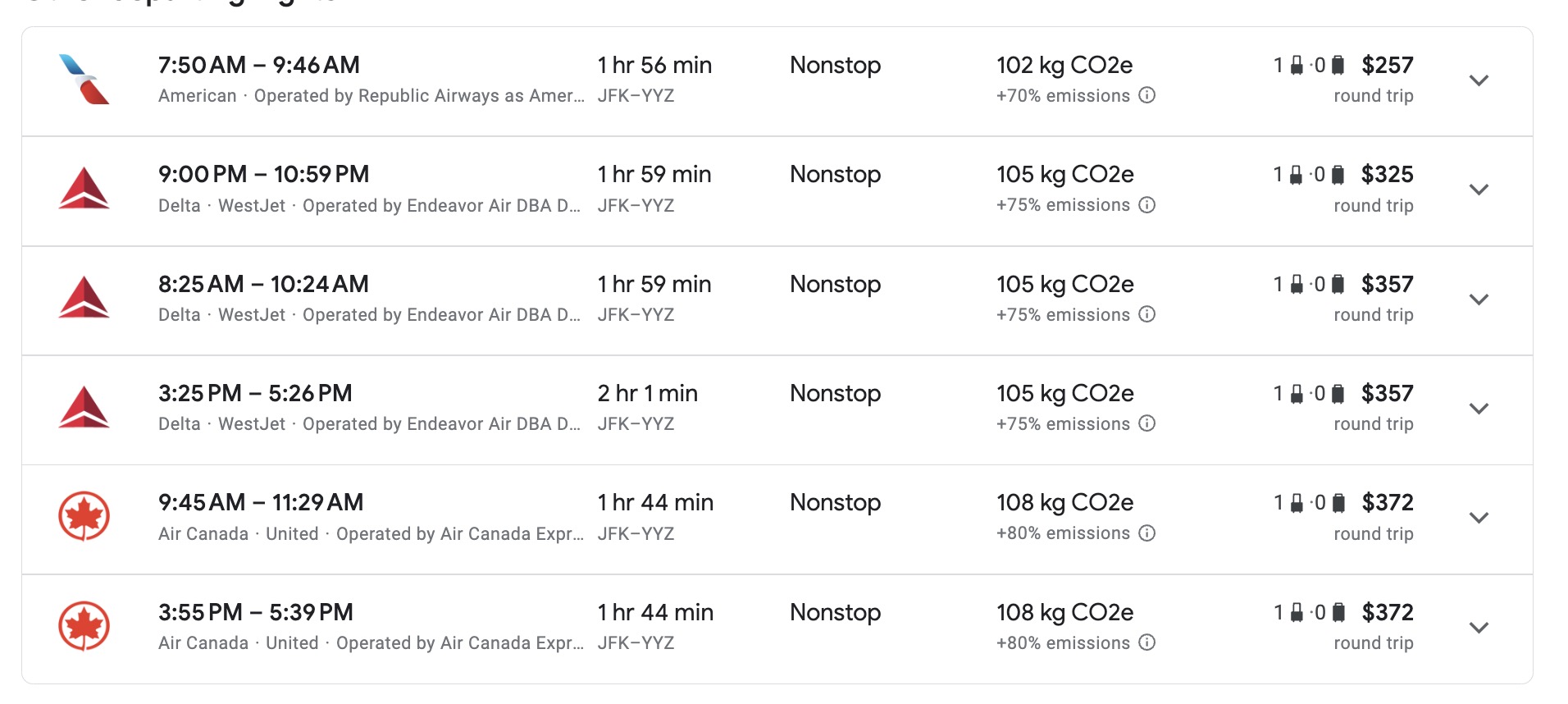Expand the 9:00 PM Delta flight details

point(1479,190)
